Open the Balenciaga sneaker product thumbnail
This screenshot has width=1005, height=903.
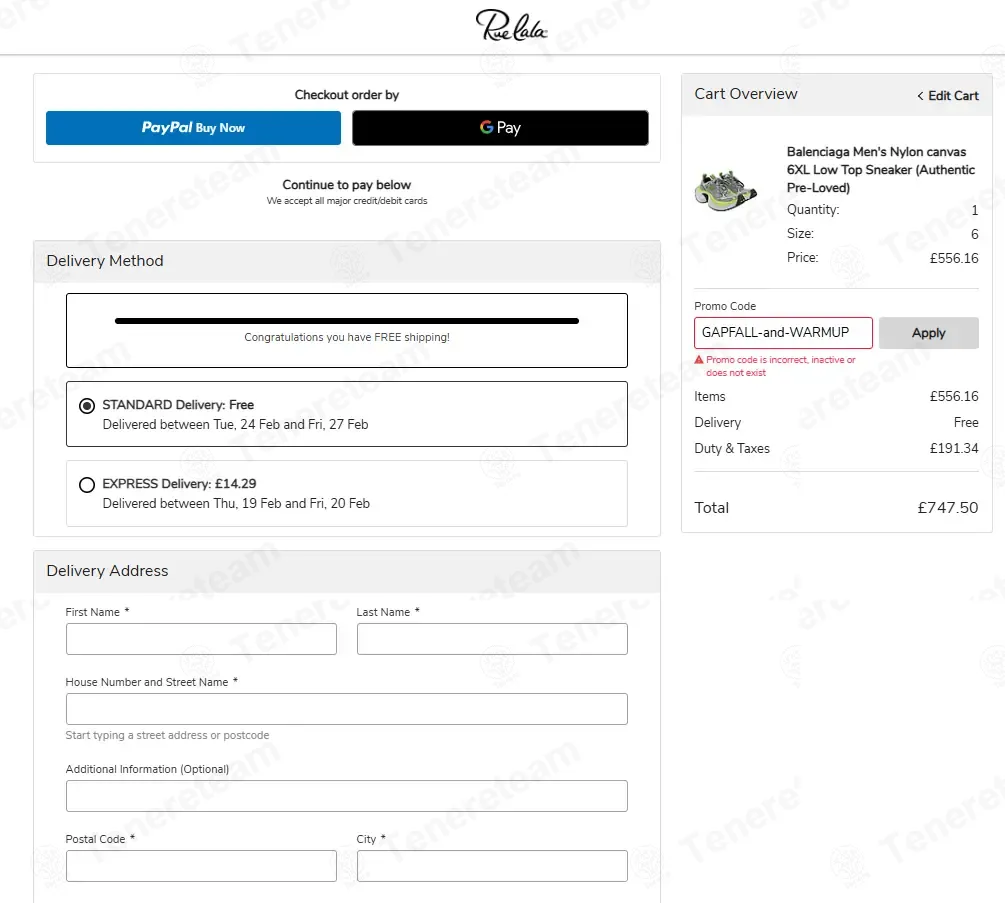[725, 190]
